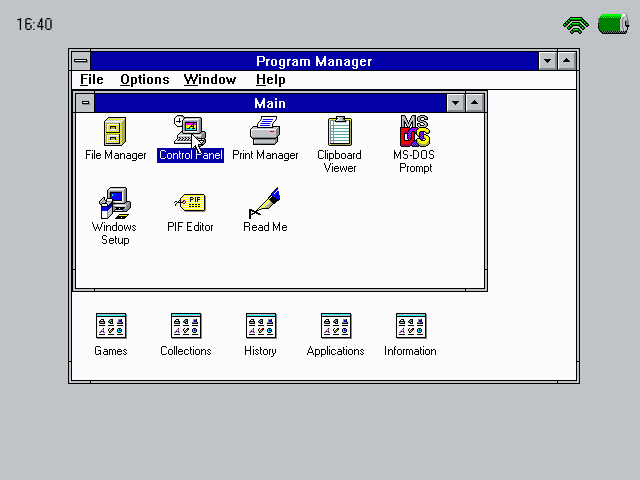This screenshot has width=640, height=480.
Task: Select the History program group icon
Action: pyautogui.click(x=261, y=326)
